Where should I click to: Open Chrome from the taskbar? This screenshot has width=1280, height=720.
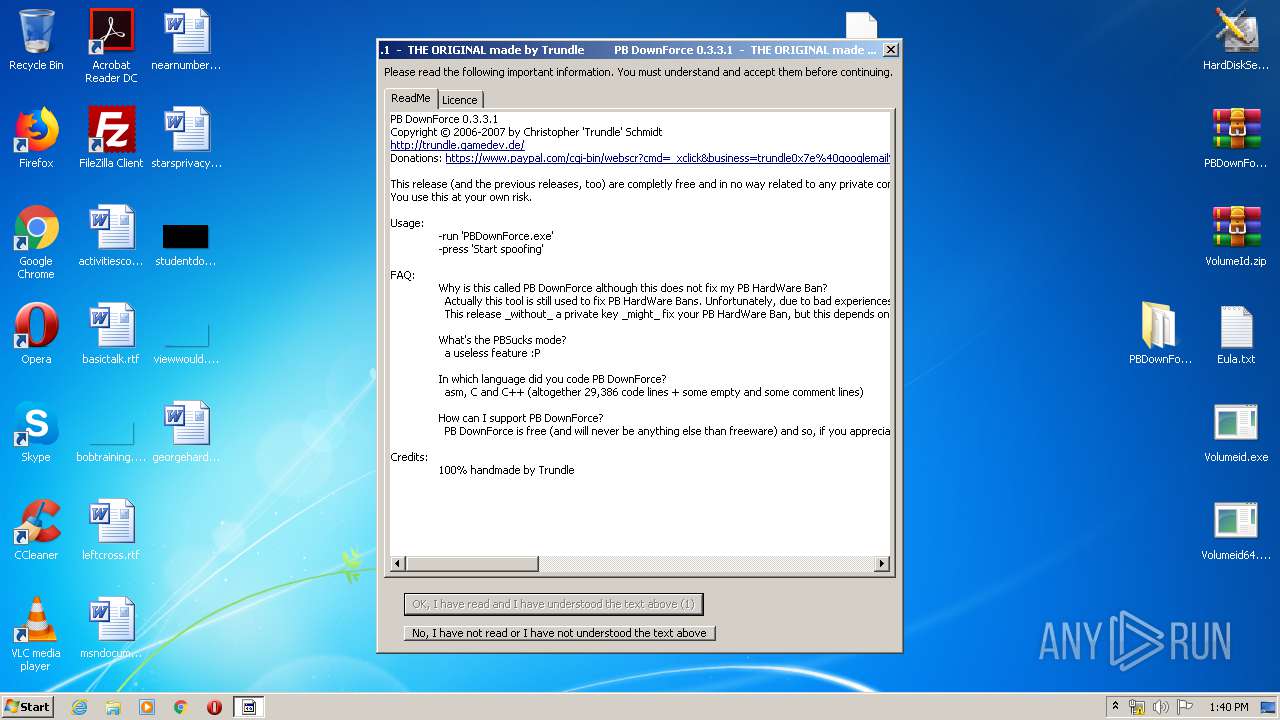pyautogui.click(x=181, y=707)
